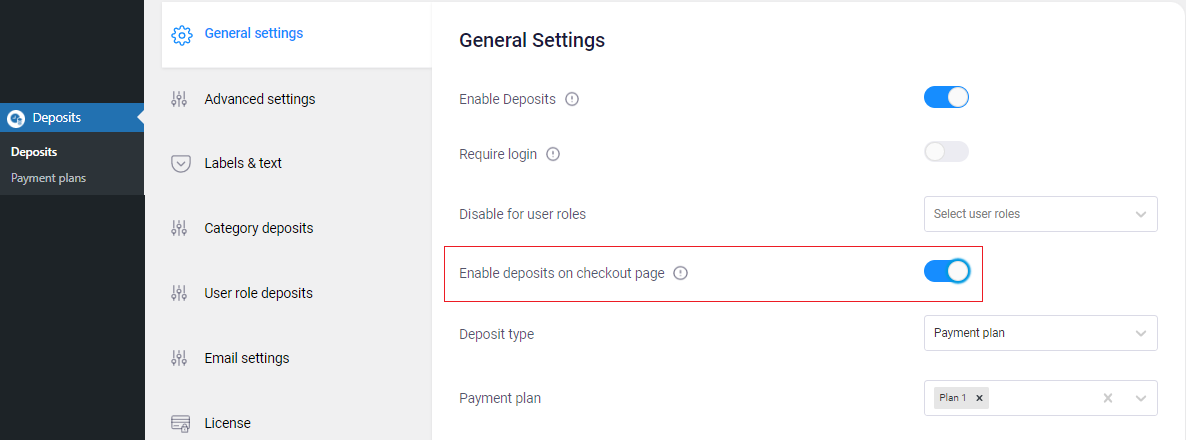Click the License card icon

(181, 423)
